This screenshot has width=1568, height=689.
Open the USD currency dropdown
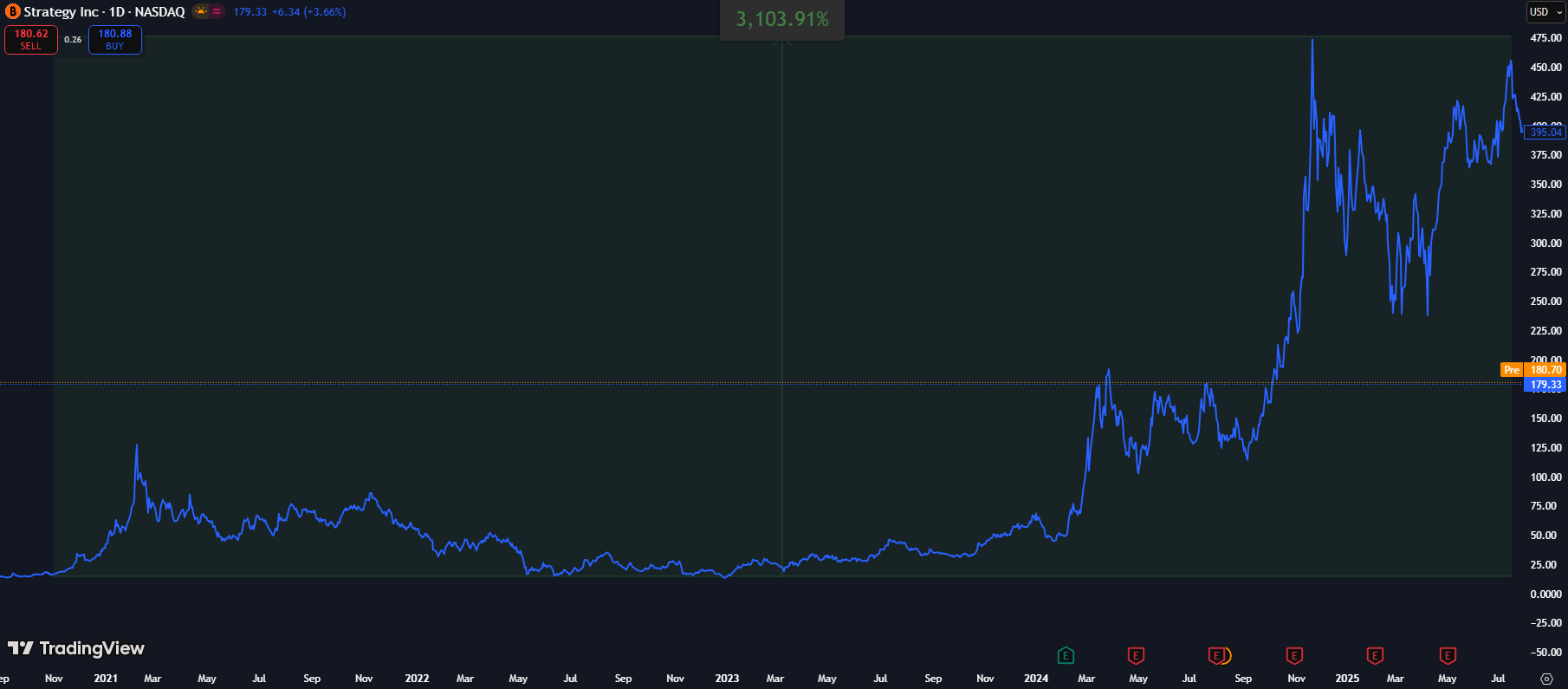pyautogui.click(x=1545, y=12)
